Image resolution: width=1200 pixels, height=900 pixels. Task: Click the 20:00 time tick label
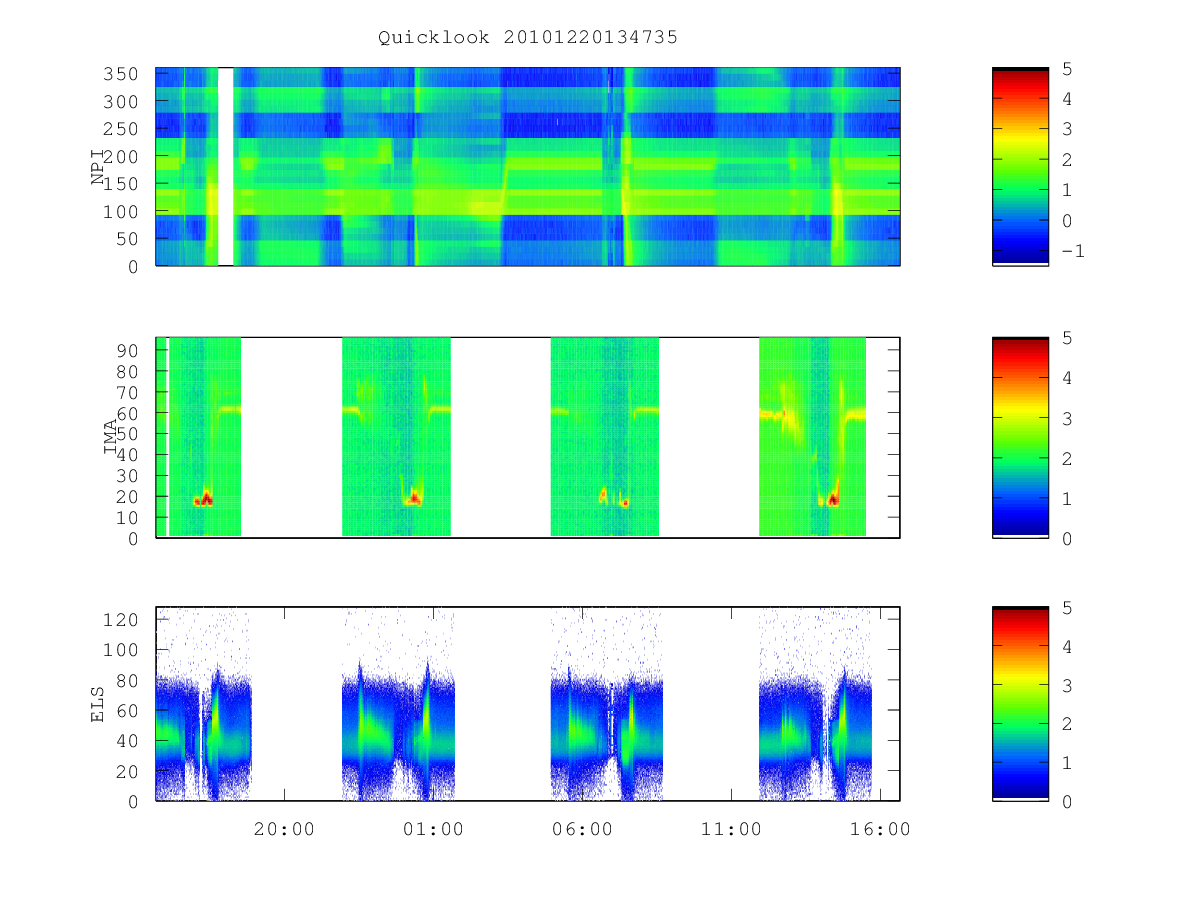click(285, 829)
